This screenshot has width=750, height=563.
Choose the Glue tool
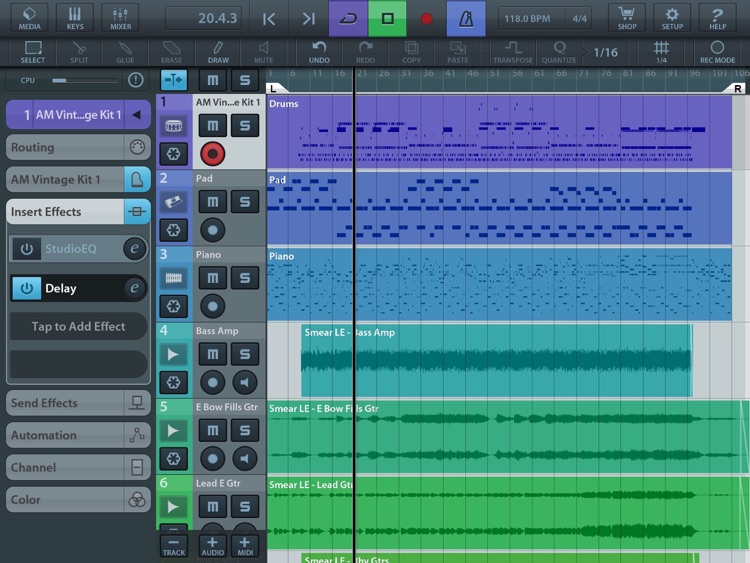tap(125, 52)
